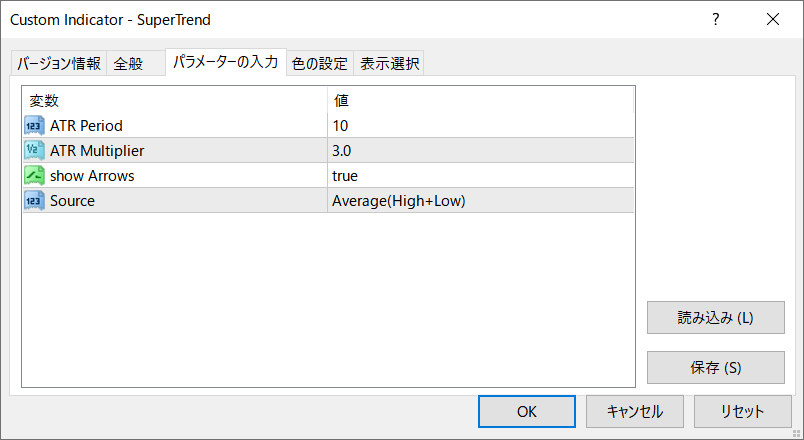Click the ATR Period integer type icon
The height and width of the screenshot is (440, 804).
tap(34, 125)
